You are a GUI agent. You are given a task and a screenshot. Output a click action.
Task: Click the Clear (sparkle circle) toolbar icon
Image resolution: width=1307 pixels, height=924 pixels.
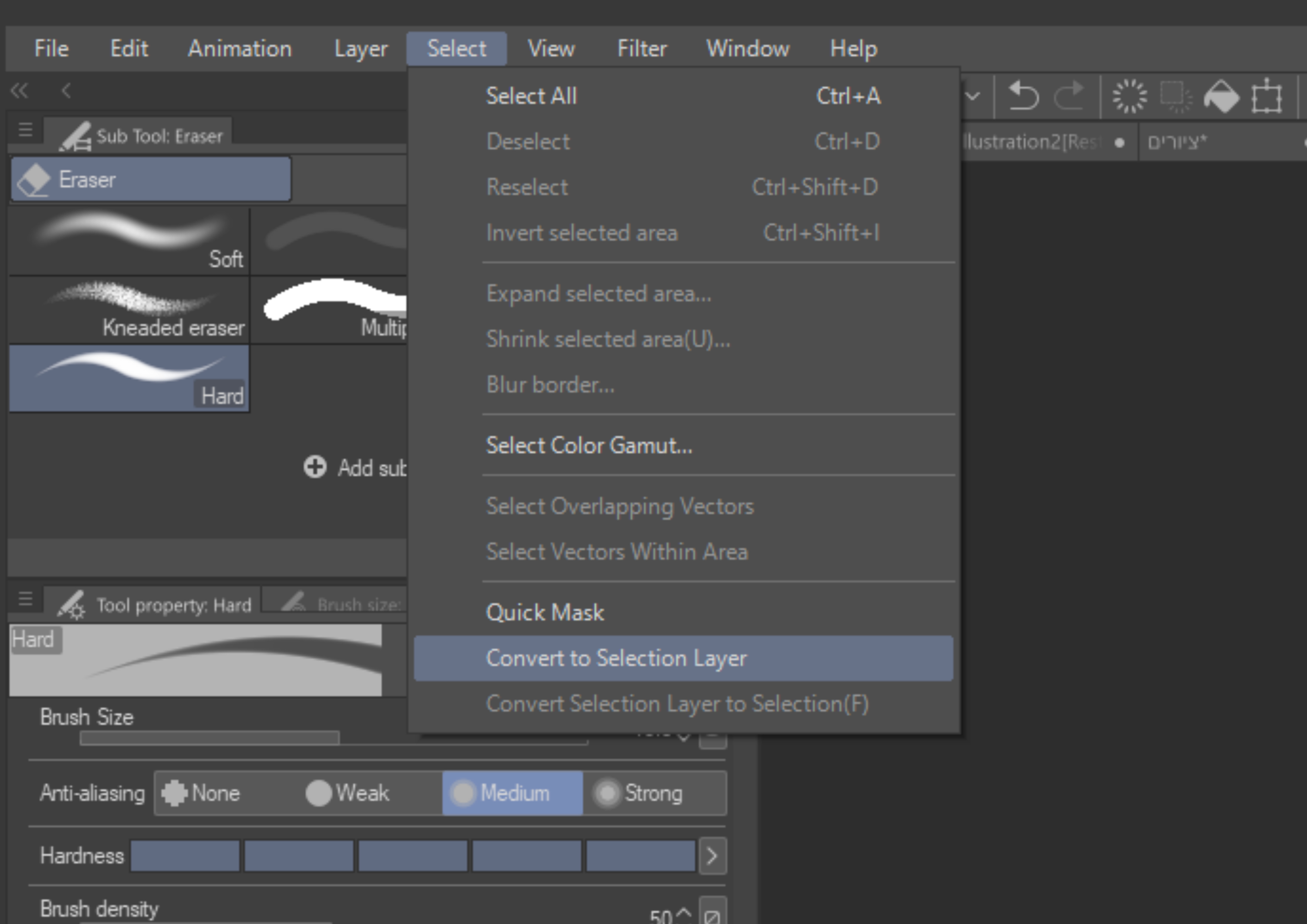pyautogui.click(x=1129, y=95)
